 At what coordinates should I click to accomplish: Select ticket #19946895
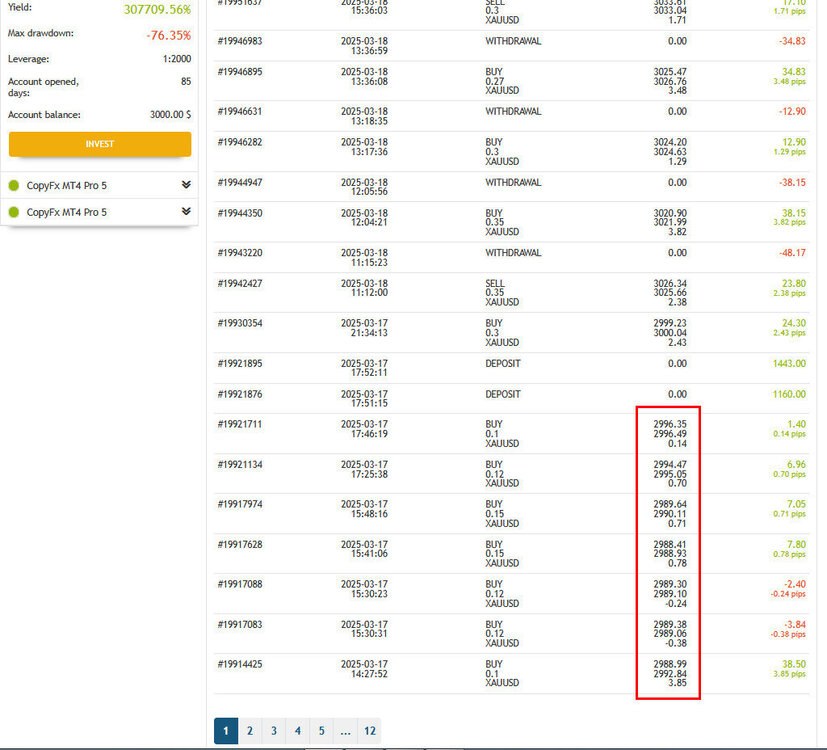click(x=240, y=72)
